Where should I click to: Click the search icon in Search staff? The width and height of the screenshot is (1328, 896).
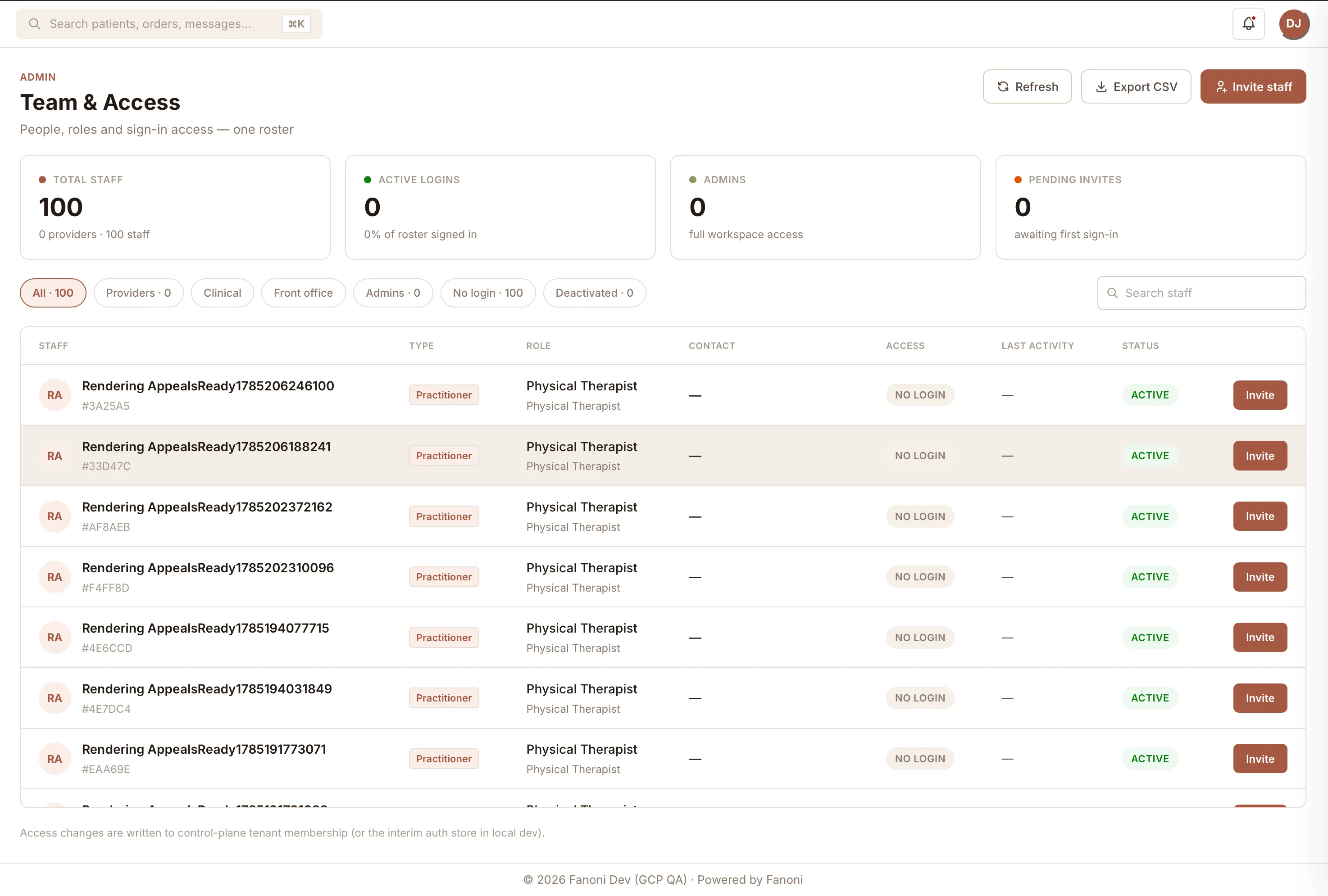1112,293
